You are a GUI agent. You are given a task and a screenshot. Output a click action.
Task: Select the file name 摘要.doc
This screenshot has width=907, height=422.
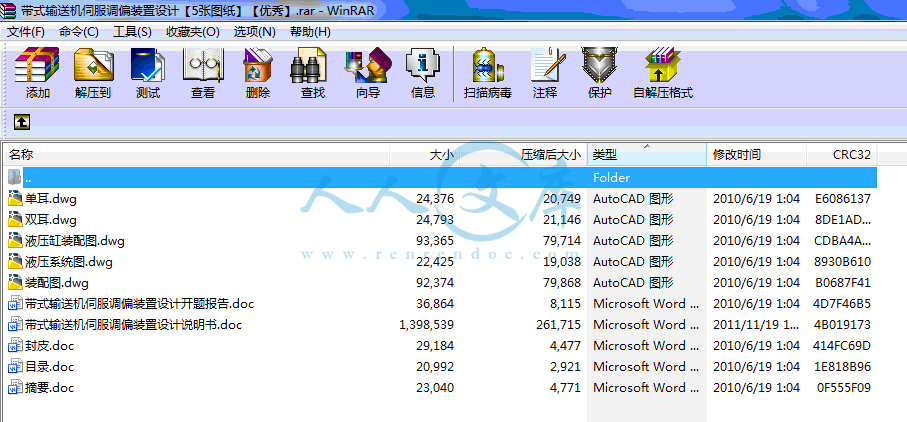50,387
